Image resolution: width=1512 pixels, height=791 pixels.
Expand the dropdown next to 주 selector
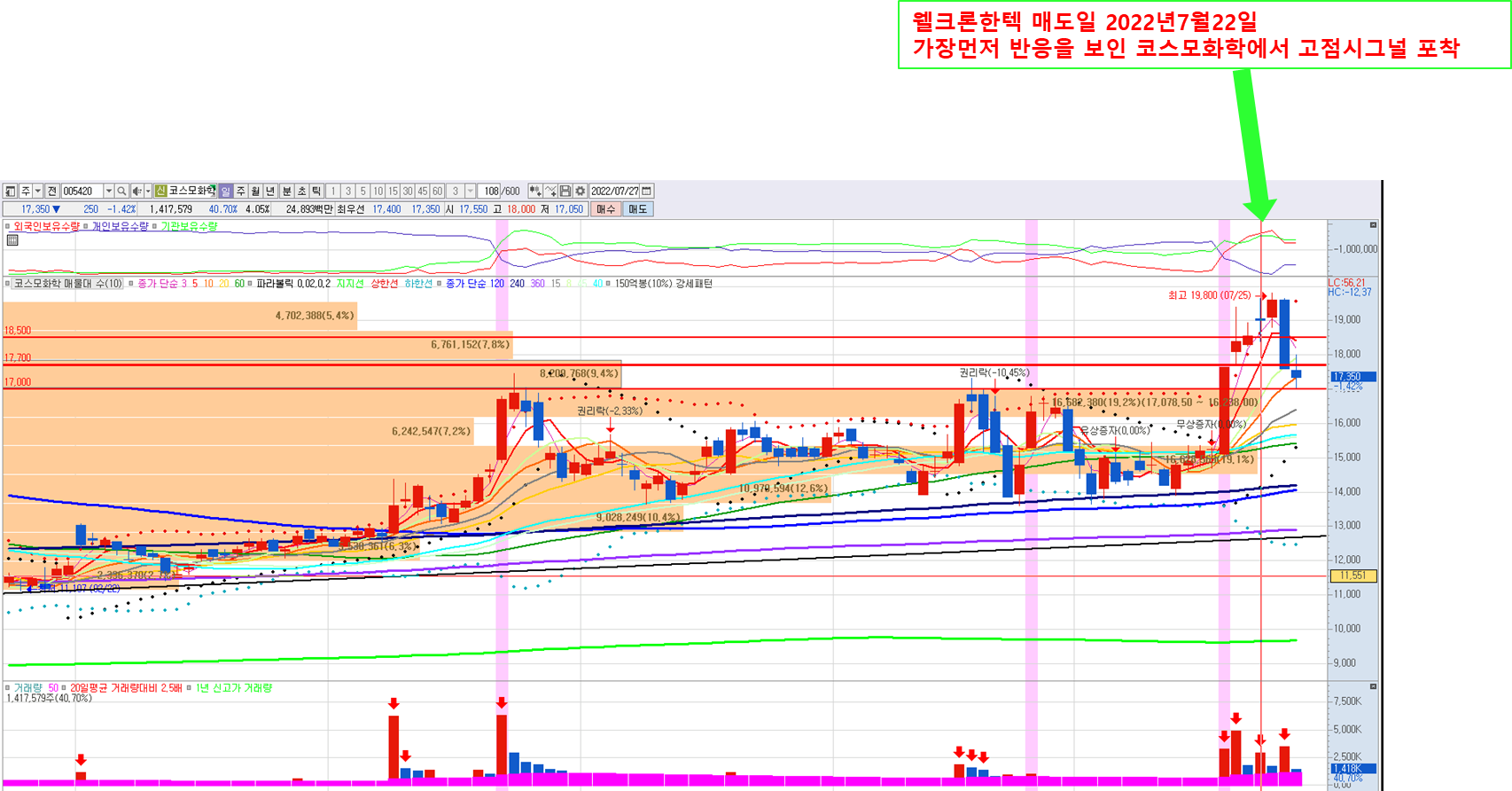point(38,191)
